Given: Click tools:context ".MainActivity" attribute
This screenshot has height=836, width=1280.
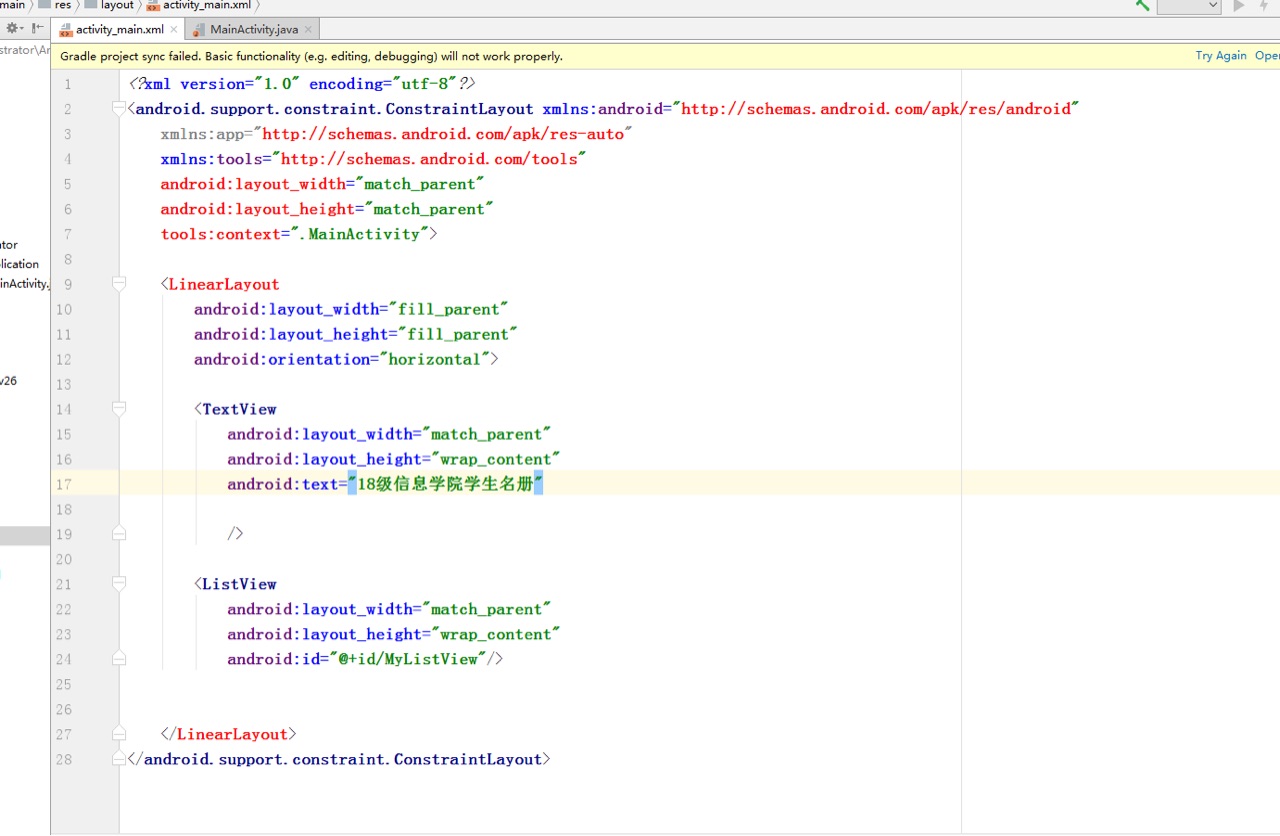Looking at the screenshot, I should point(295,234).
